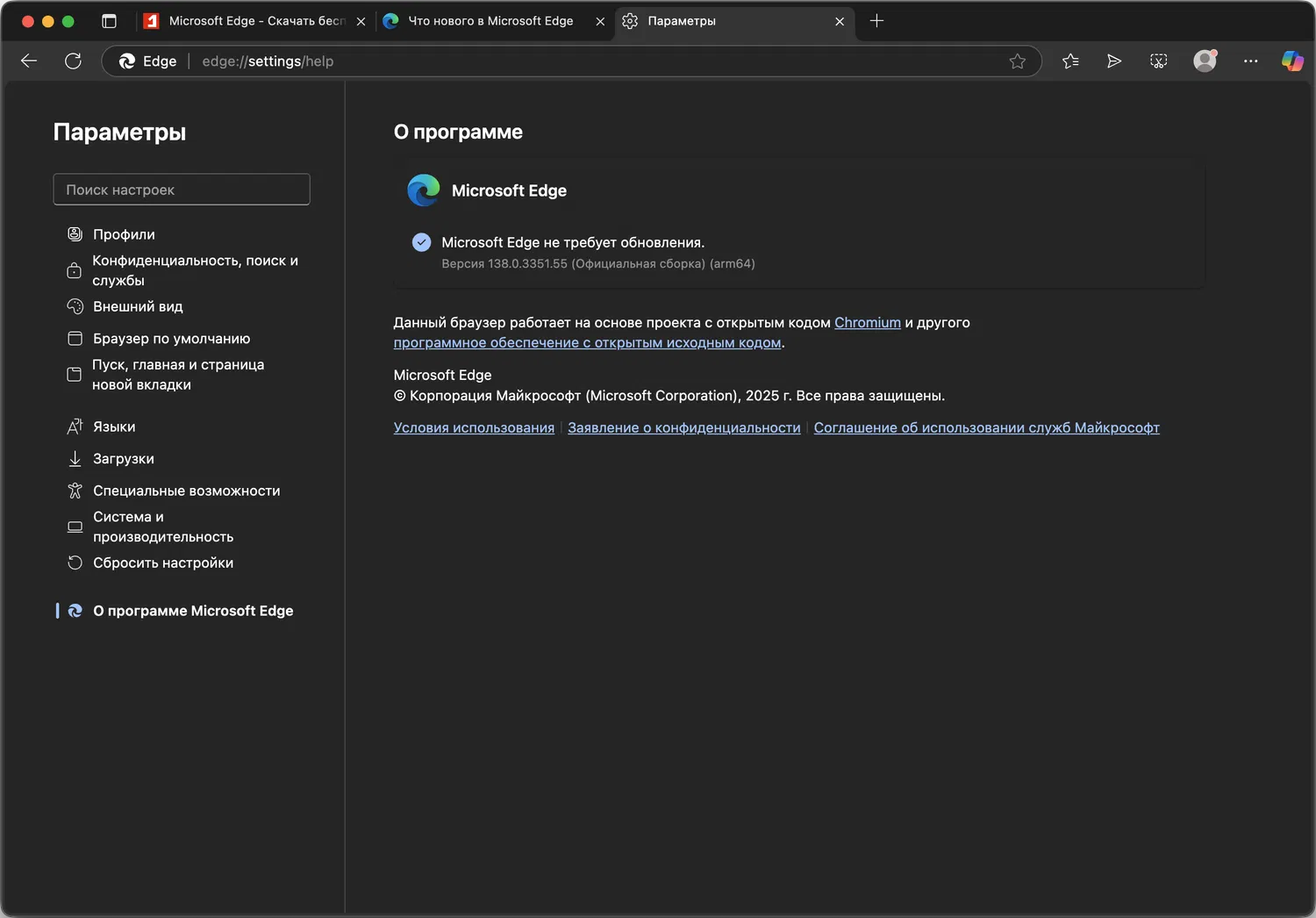Screen dimensions: 1316x918
Task: Open "Загрузки" settings section
Action: (123, 458)
